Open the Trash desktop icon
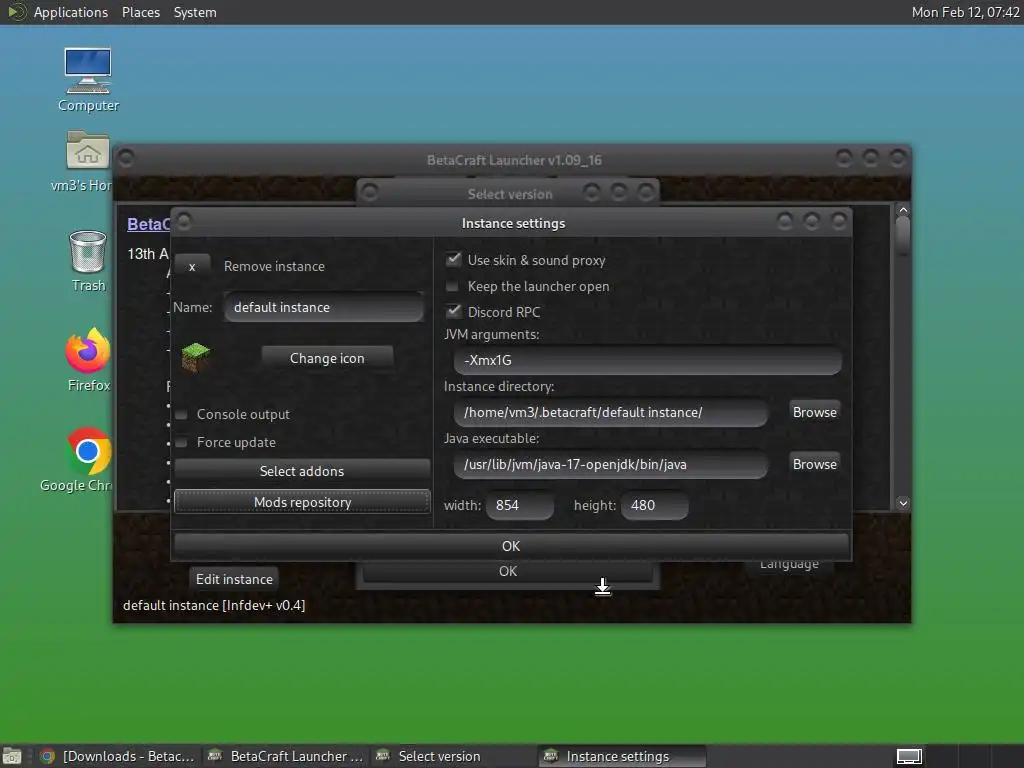 click(88, 261)
